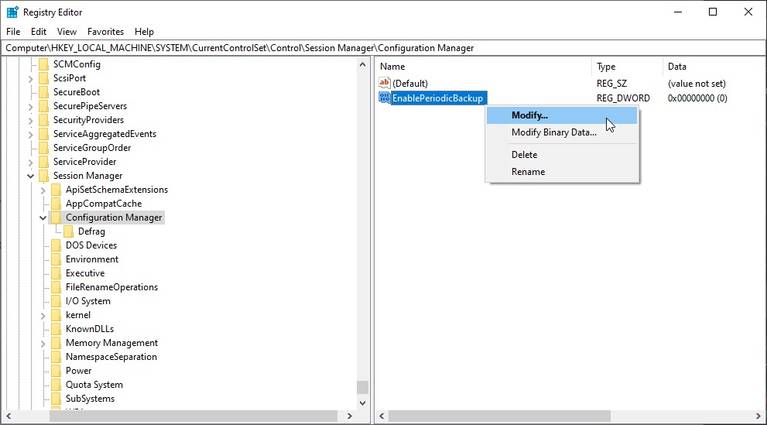767x425 pixels.
Task: Click the (Default) string value icon
Action: click(384, 83)
